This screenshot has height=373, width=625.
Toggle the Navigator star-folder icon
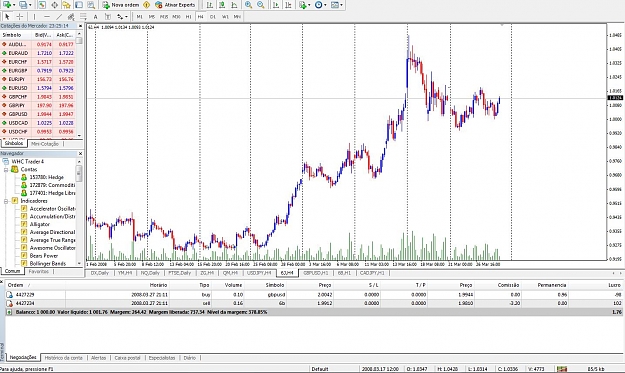[67, 5]
